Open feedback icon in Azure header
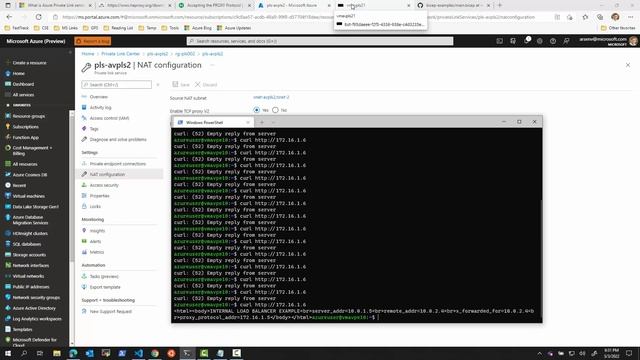This screenshot has width=640, height=360. click(x=566, y=41)
